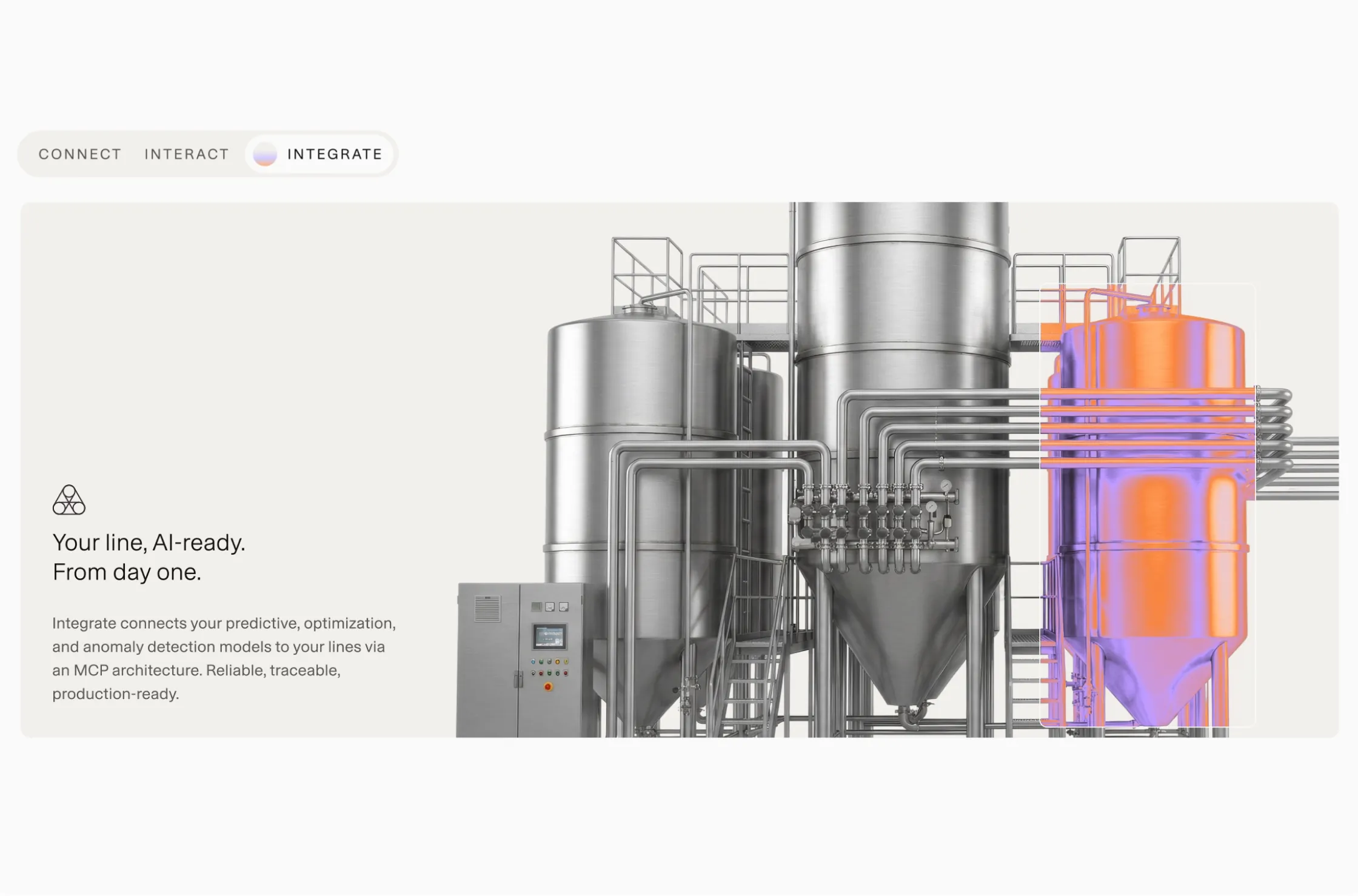1358x896 pixels.
Task: Click the 'From day one.' heading line
Action: click(x=127, y=572)
